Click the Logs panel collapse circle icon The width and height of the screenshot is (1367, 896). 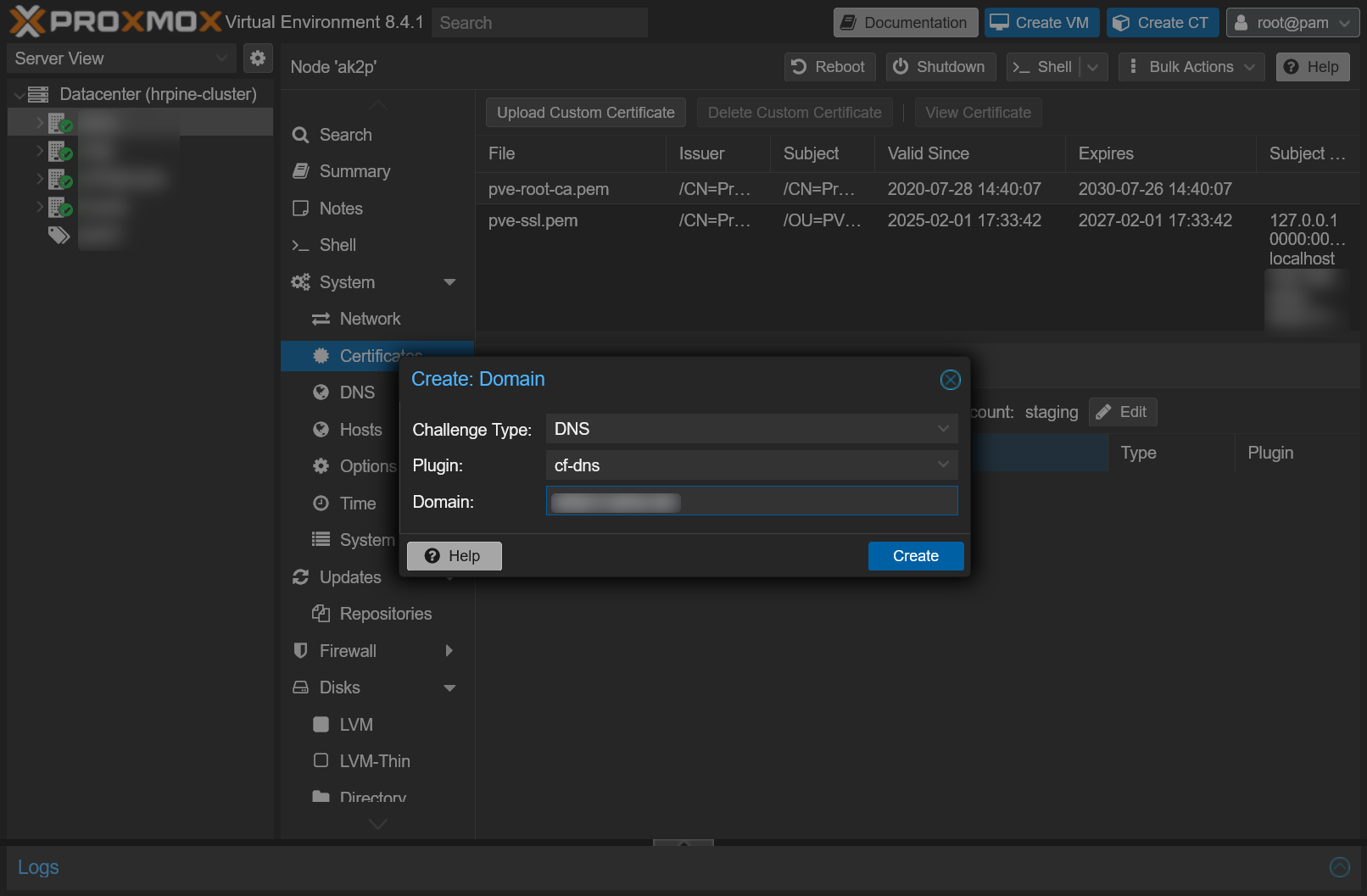1340,867
